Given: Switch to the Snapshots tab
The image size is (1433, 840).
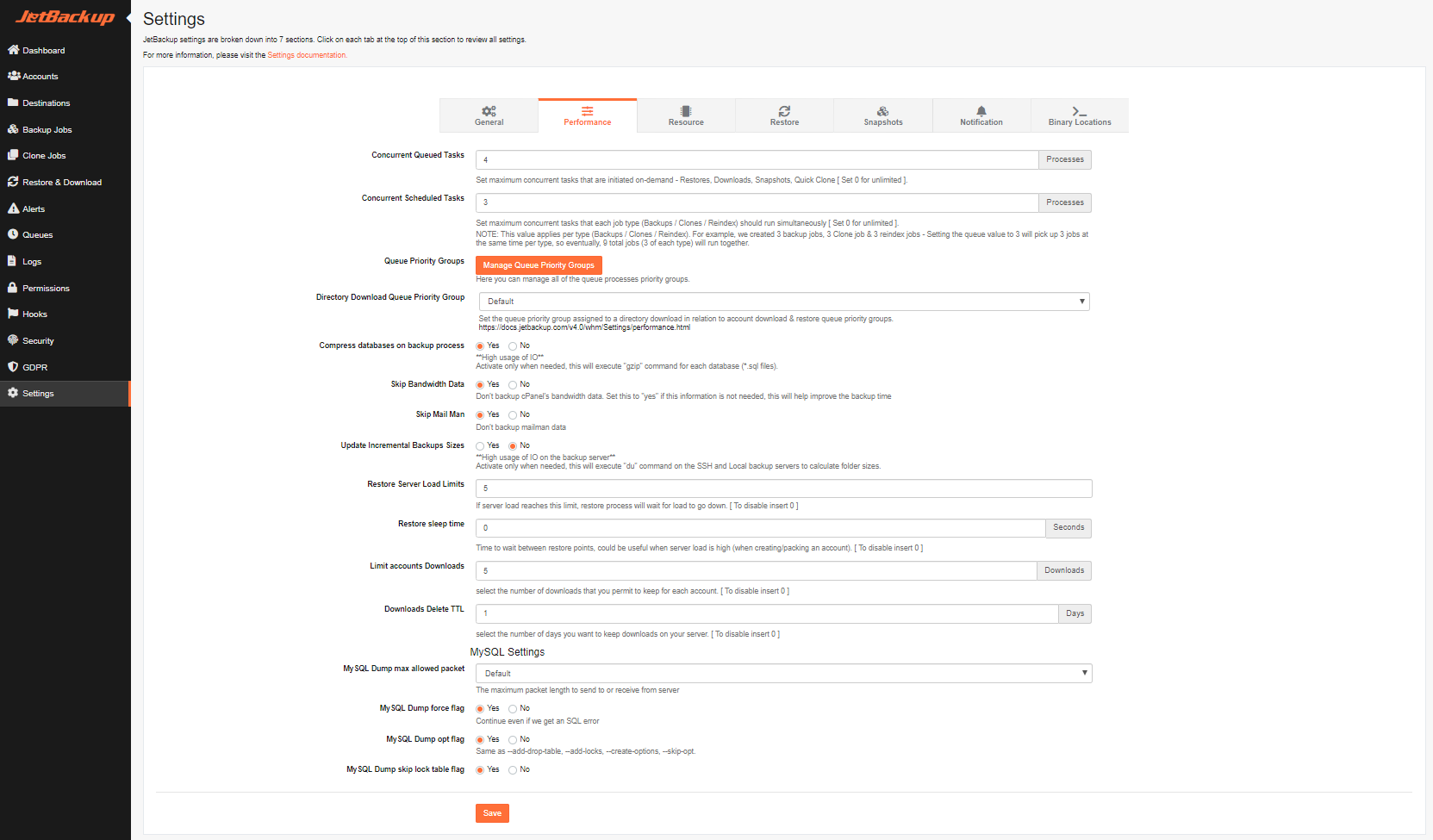Looking at the screenshot, I should click(883, 115).
